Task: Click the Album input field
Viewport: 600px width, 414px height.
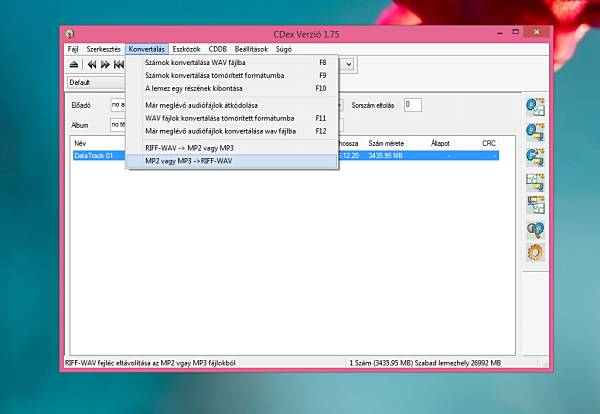Action: pos(118,125)
